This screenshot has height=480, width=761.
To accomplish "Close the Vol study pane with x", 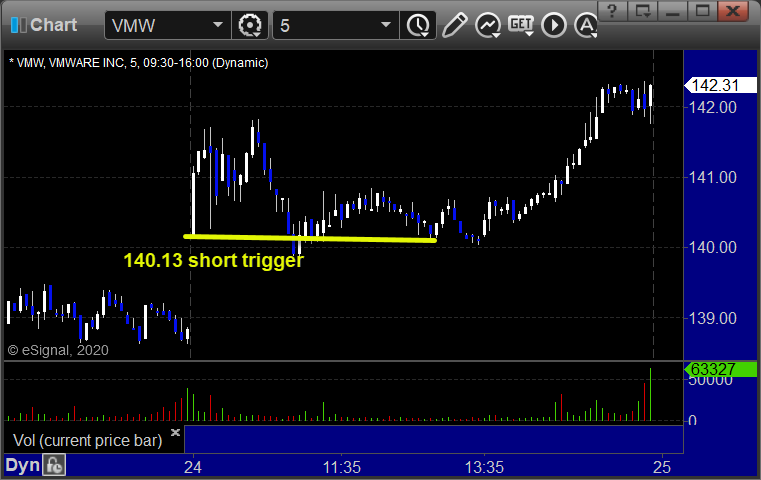I will point(175,432).
